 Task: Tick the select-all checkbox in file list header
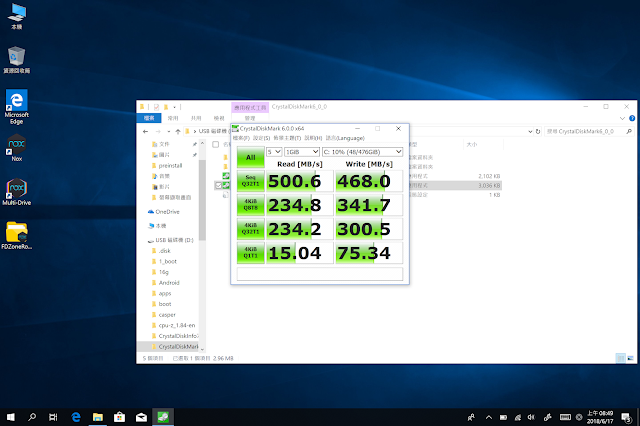(216, 144)
